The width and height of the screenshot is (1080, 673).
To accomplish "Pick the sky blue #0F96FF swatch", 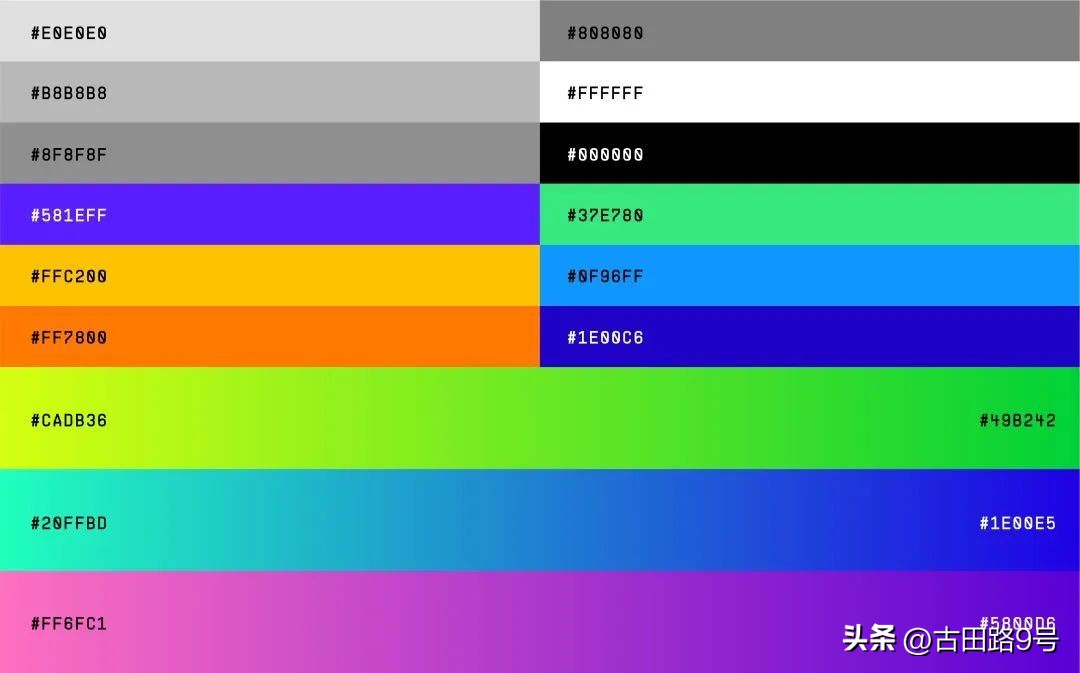I will [x=809, y=276].
